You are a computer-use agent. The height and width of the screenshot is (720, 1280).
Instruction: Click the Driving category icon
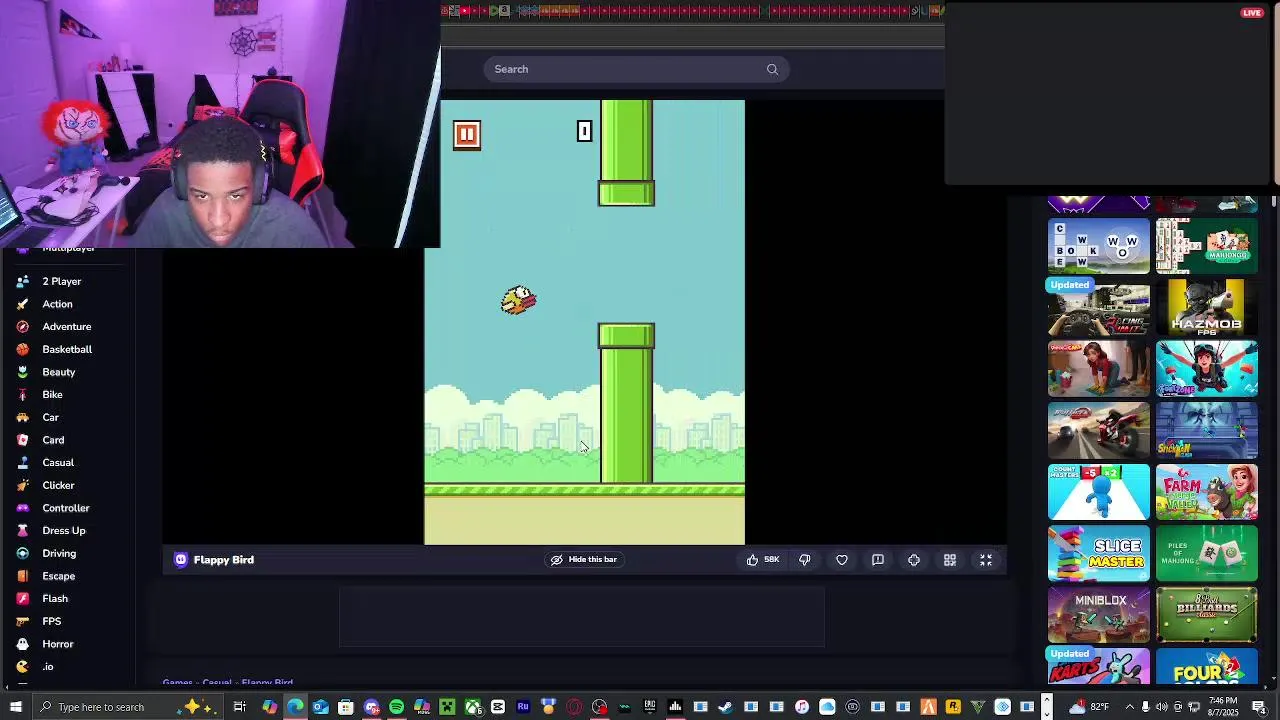pyautogui.click(x=22, y=553)
